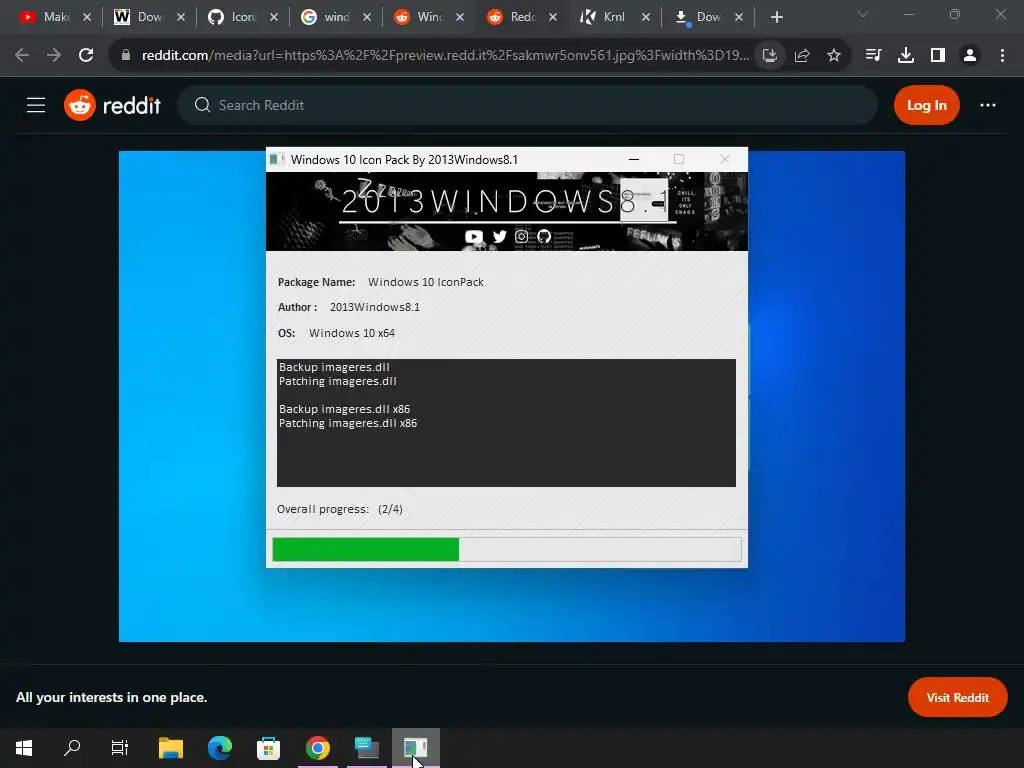Click the Visit Reddit button

pos(957,697)
